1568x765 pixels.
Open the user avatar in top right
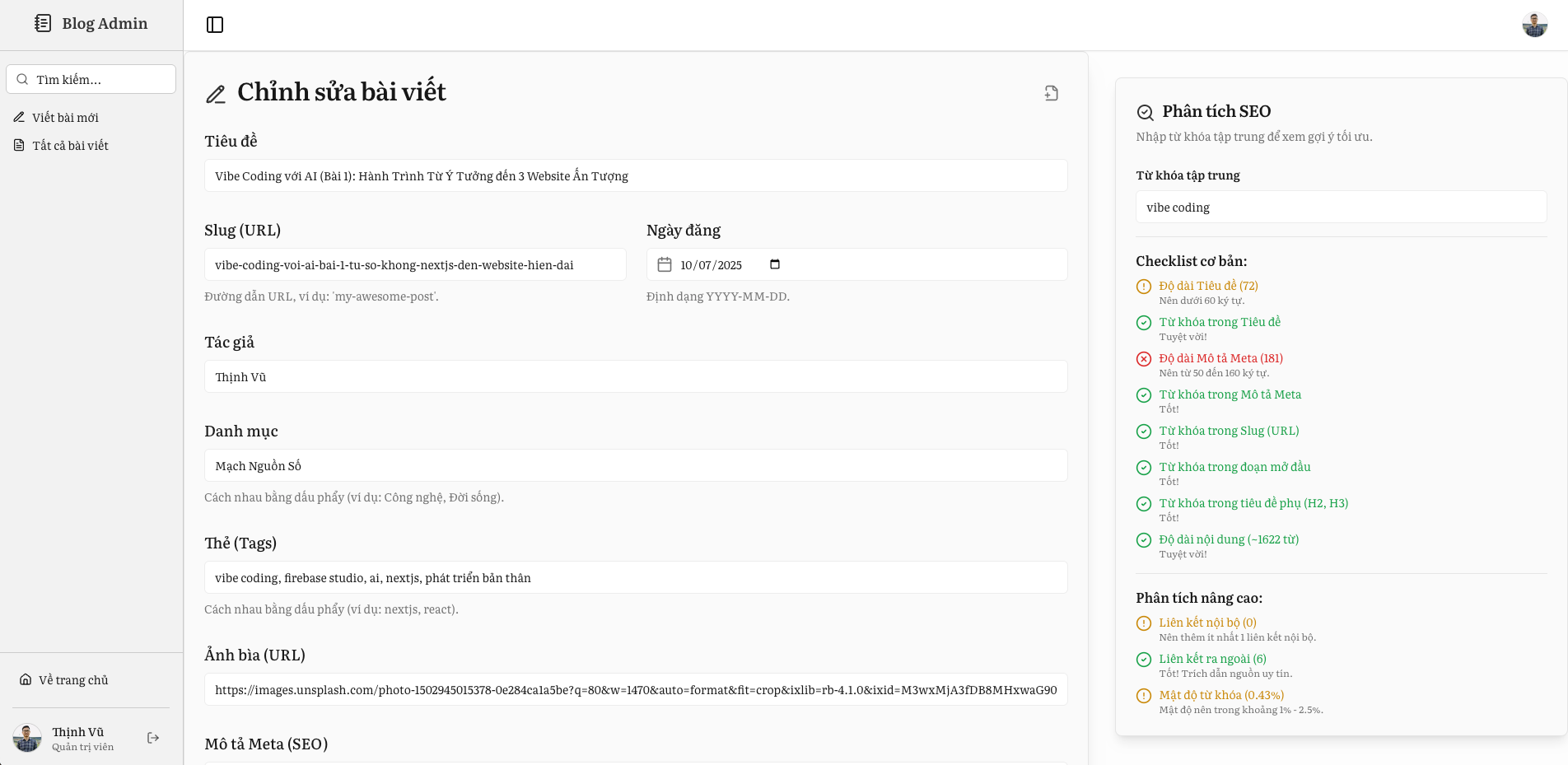click(x=1534, y=25)
